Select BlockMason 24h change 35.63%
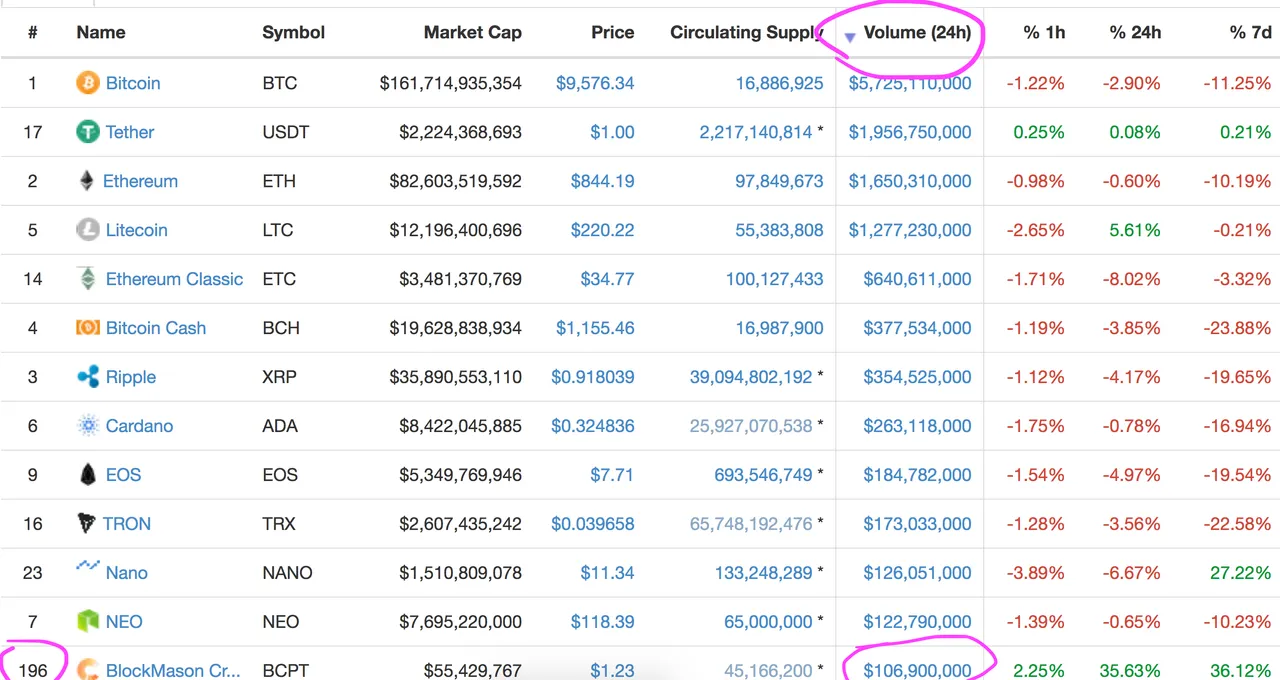The height and width of the screenshot is (680, 1280). point(1129,671)
